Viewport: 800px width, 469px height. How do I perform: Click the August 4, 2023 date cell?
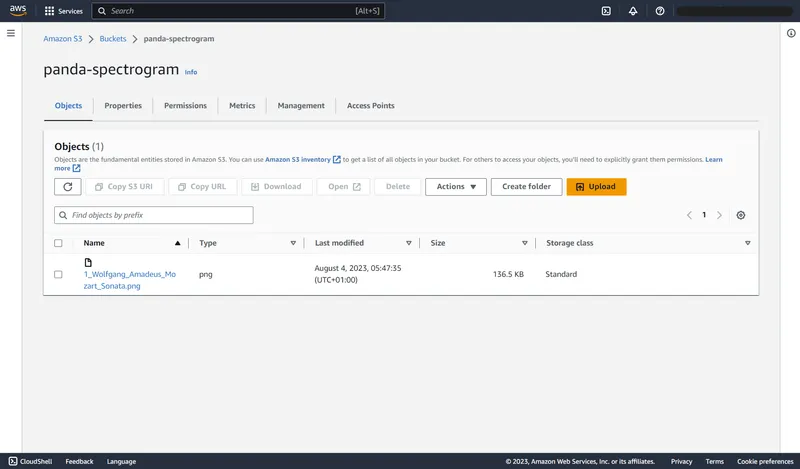tap(358, 274)
